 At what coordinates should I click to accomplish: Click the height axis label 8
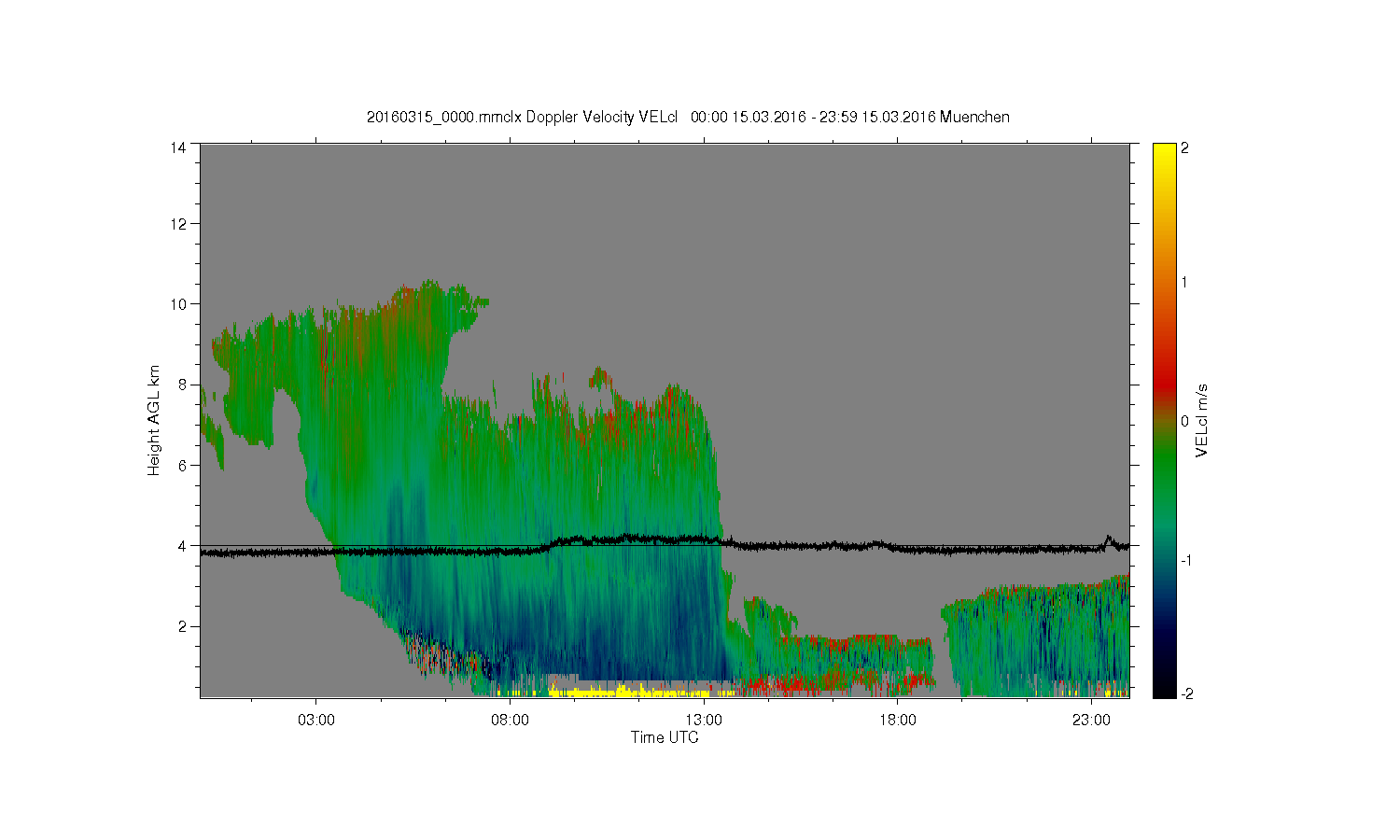(x=183, y=385)
